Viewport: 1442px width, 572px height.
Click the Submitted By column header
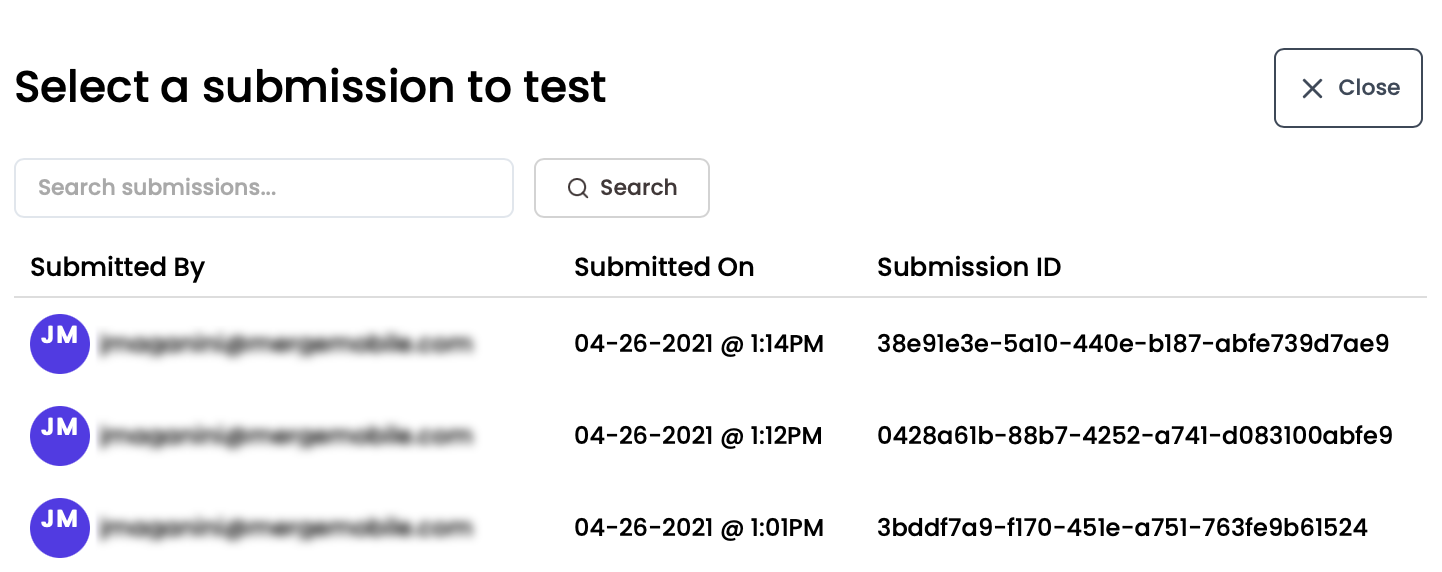click(117, 267)
